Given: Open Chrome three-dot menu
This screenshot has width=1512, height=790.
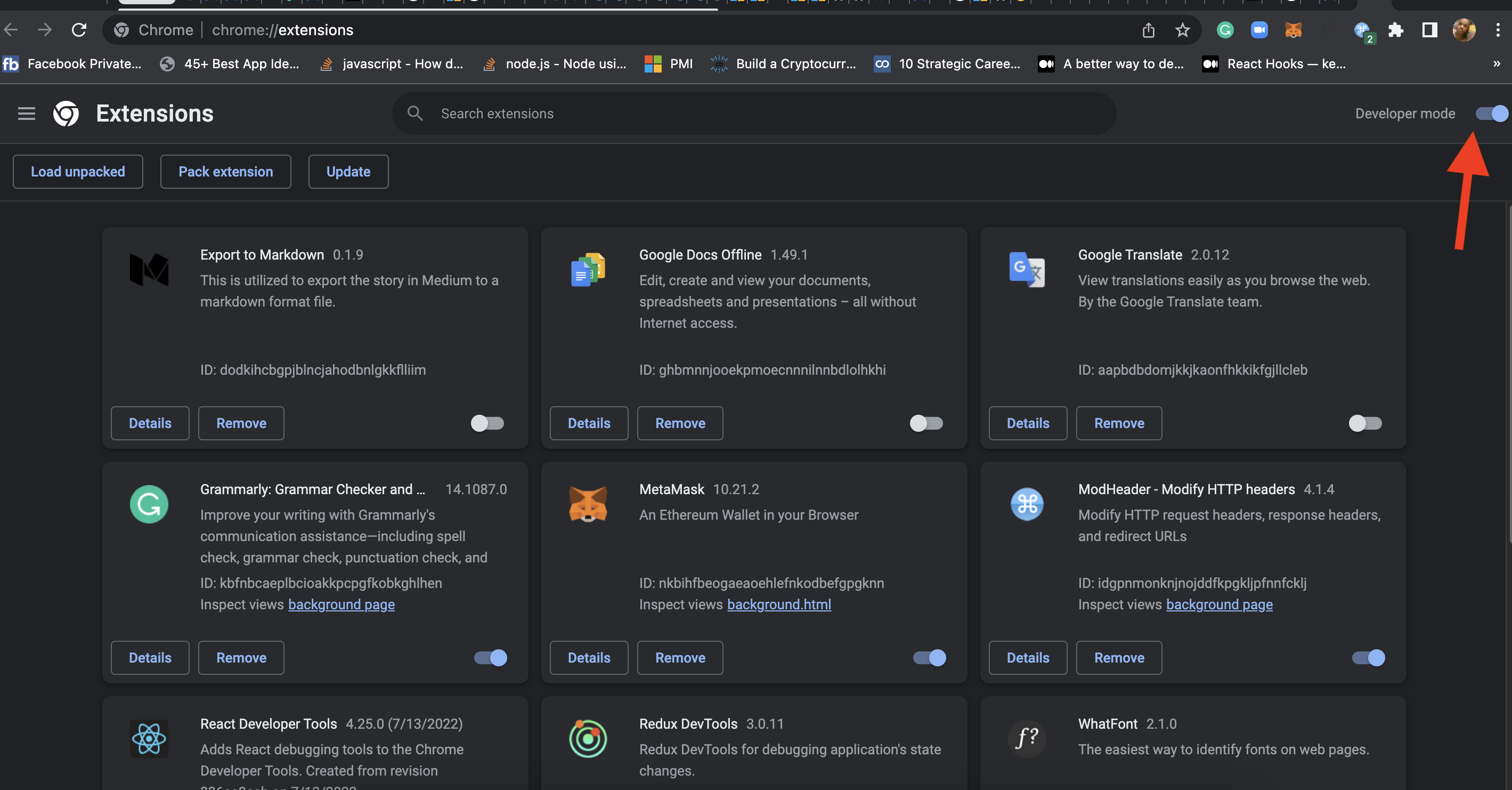Looking at the screenshot, I should (x=1497, y=30).
